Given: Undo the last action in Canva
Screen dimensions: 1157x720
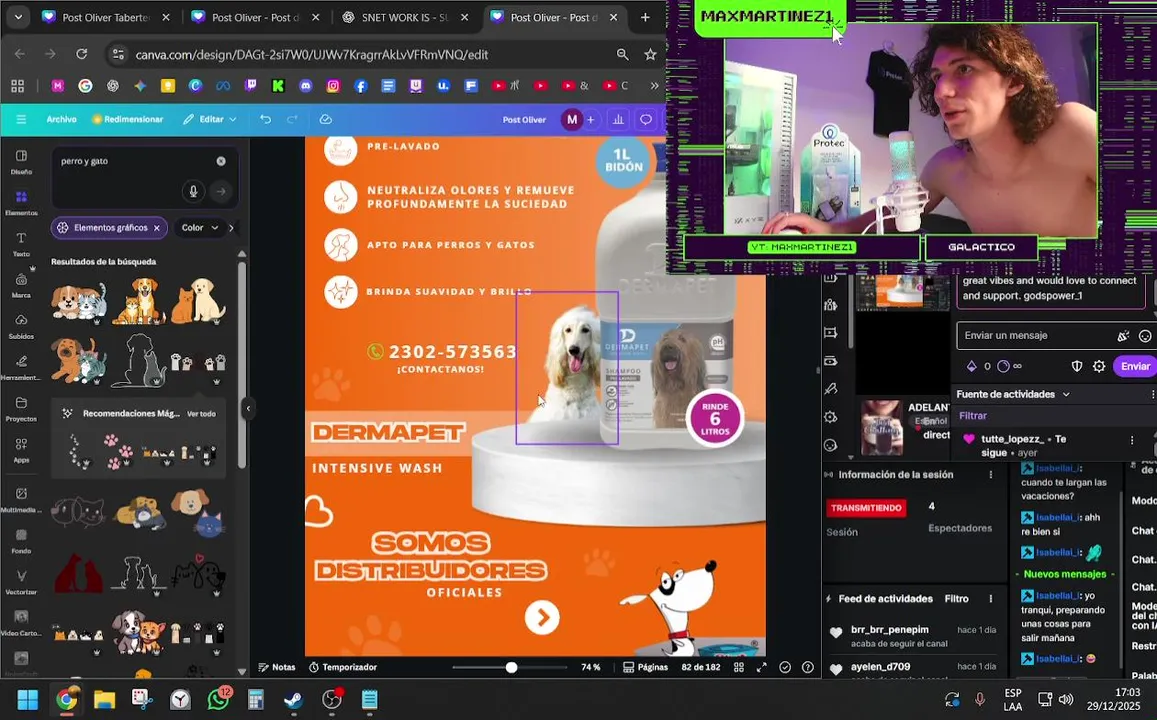Looking at the screenshot, I should tap(266, 120).
